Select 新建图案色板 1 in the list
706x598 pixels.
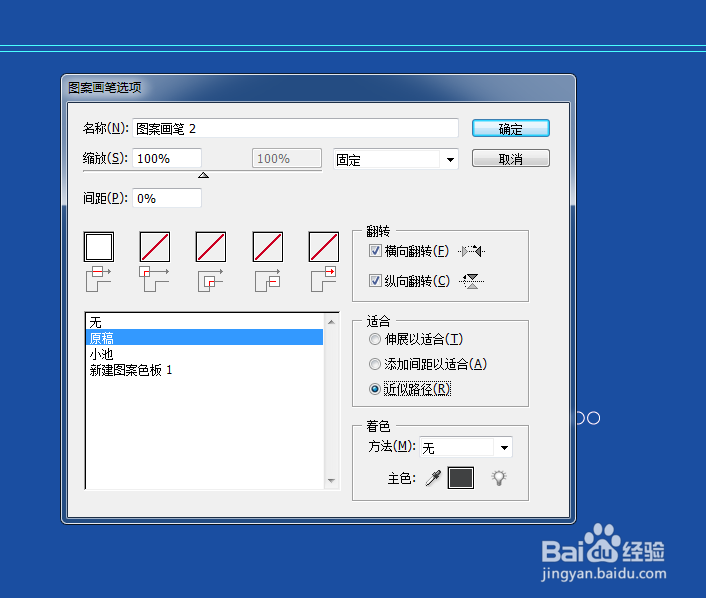(204, 370)
